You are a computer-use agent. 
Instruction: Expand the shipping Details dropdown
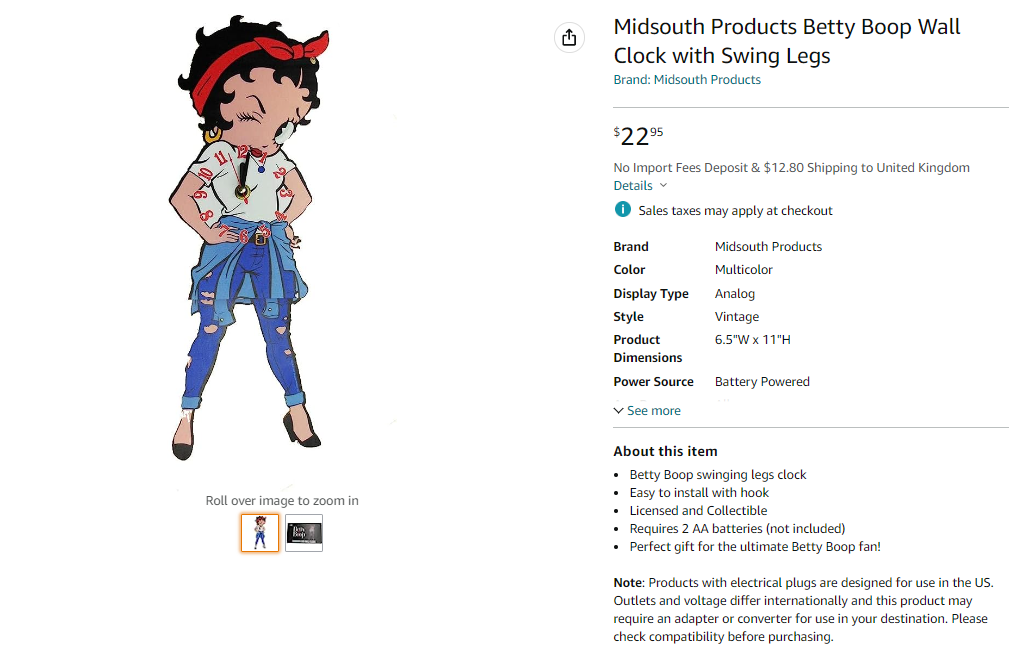coord(640,186)
